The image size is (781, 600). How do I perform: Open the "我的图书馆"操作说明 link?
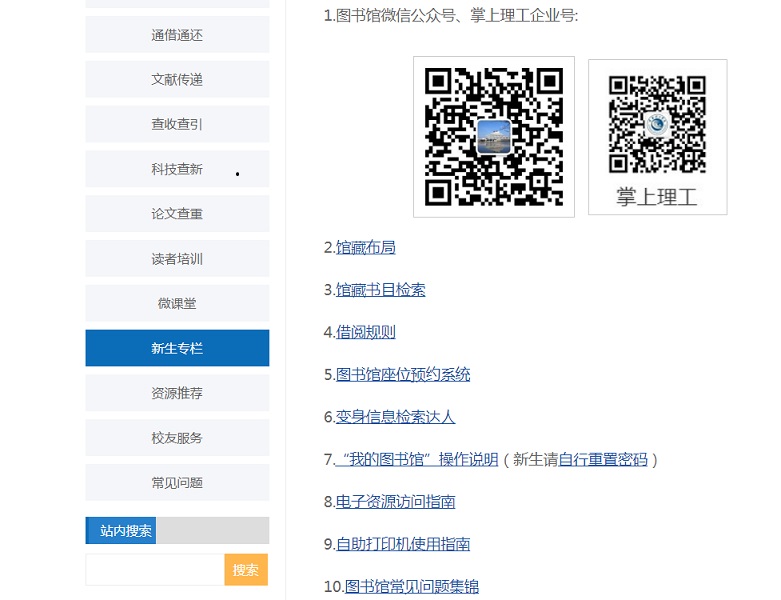tap(417, 459)
